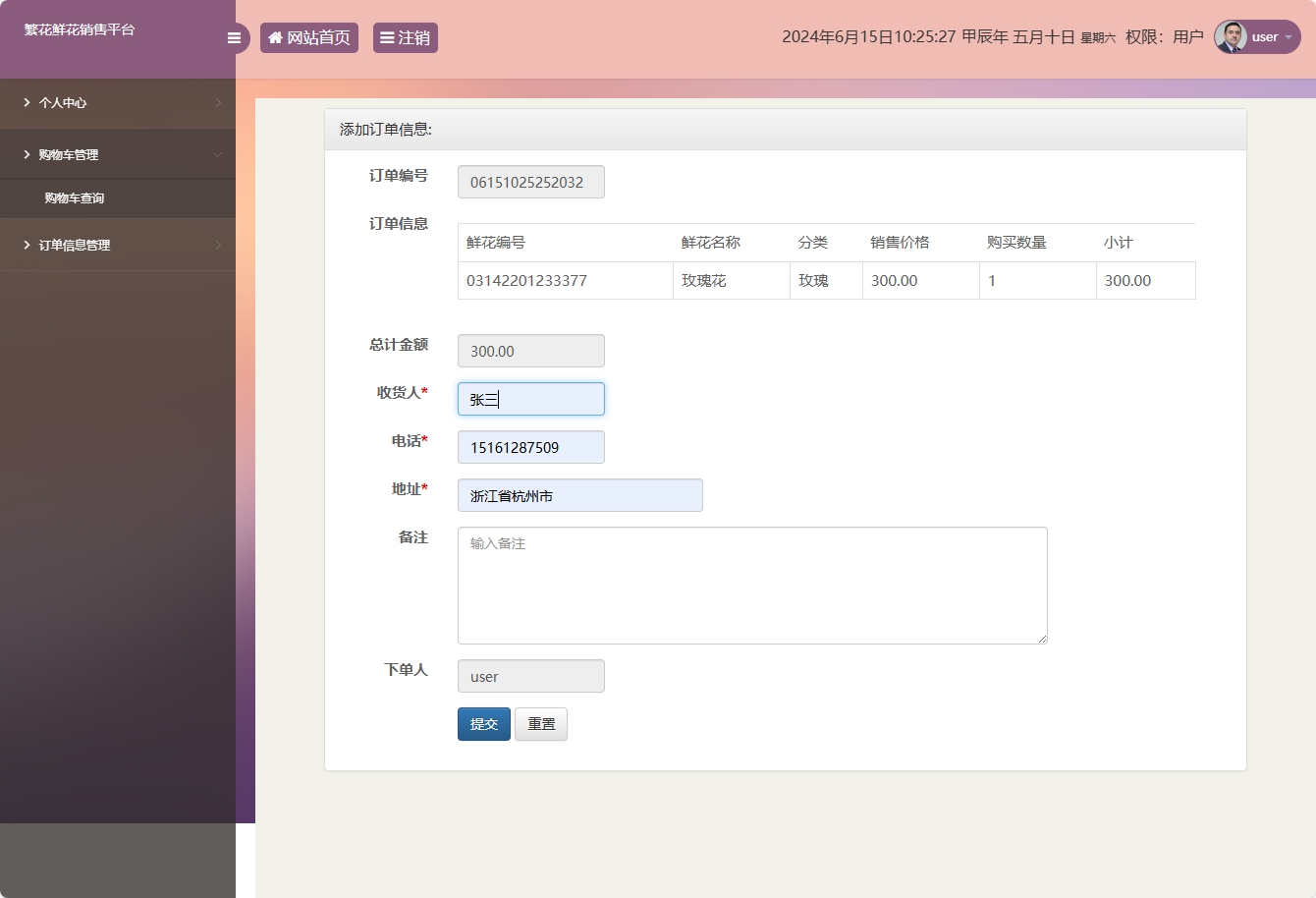Image resolution: width=1316 pixels, height=898 pixels.
Task: Click the 订单编号 read-only field
Action: [530, 182]
